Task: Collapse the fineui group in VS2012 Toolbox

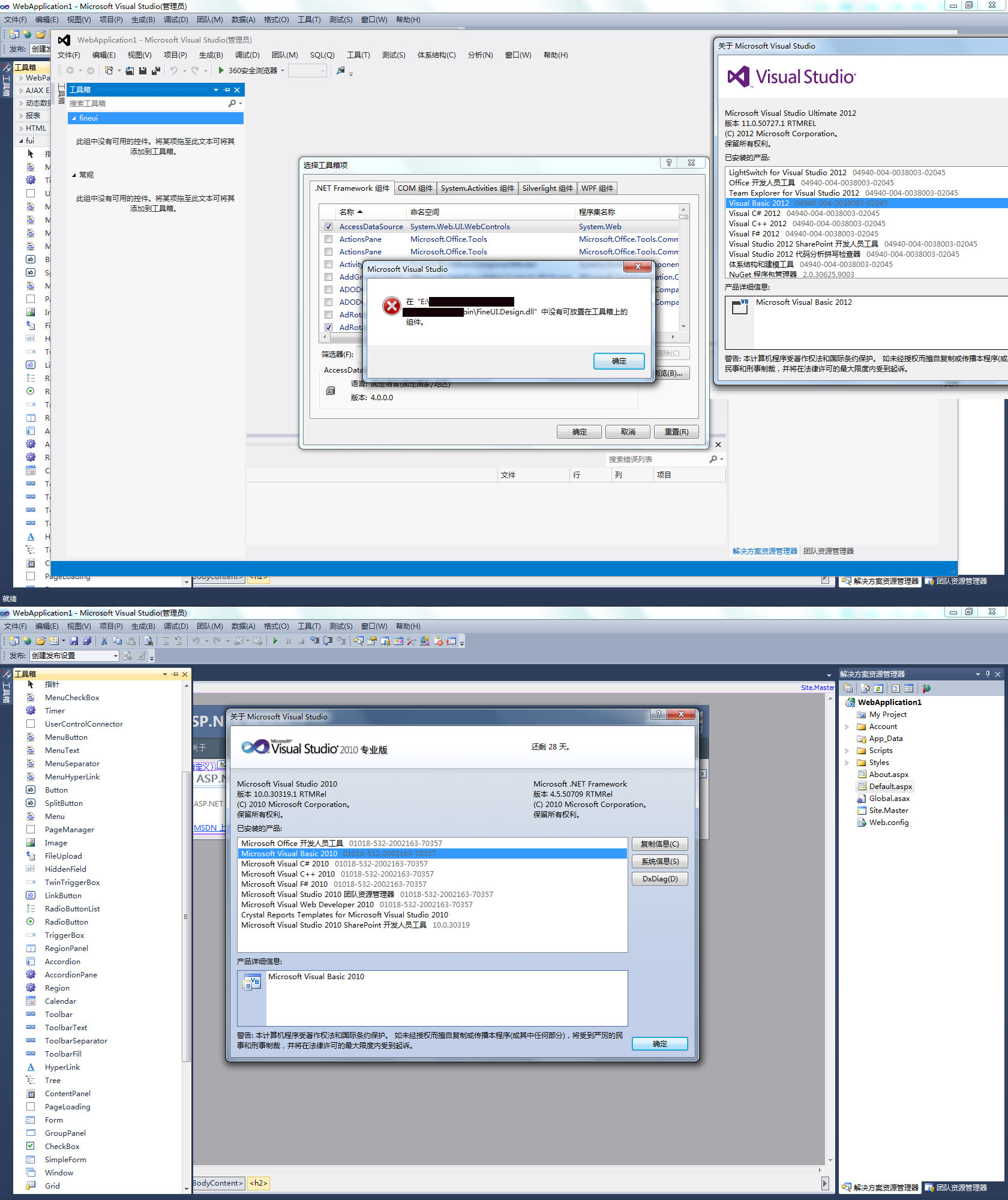Action: coord(74,118)
